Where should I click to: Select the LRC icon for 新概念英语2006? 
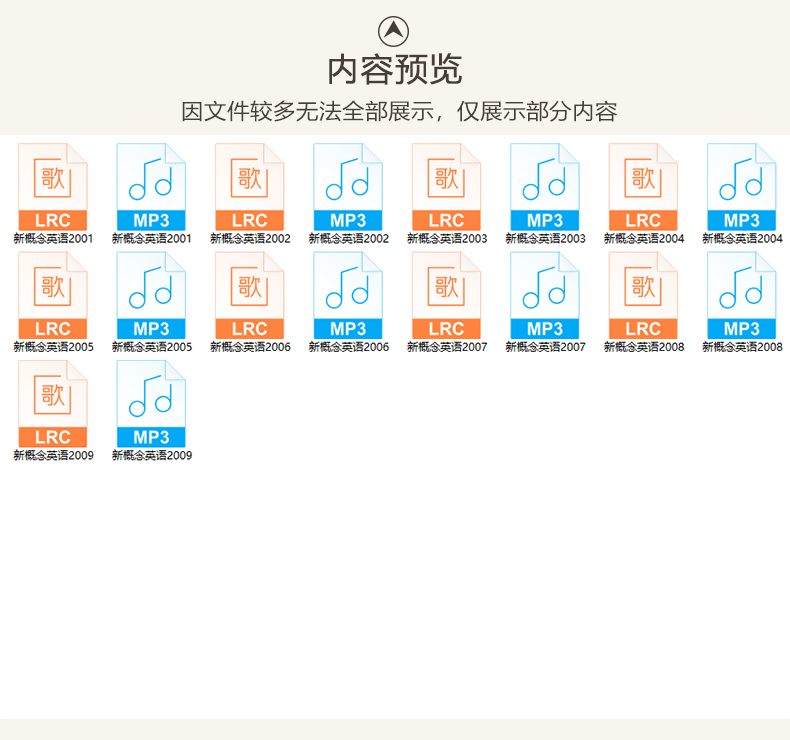click(x=249, y=295)
